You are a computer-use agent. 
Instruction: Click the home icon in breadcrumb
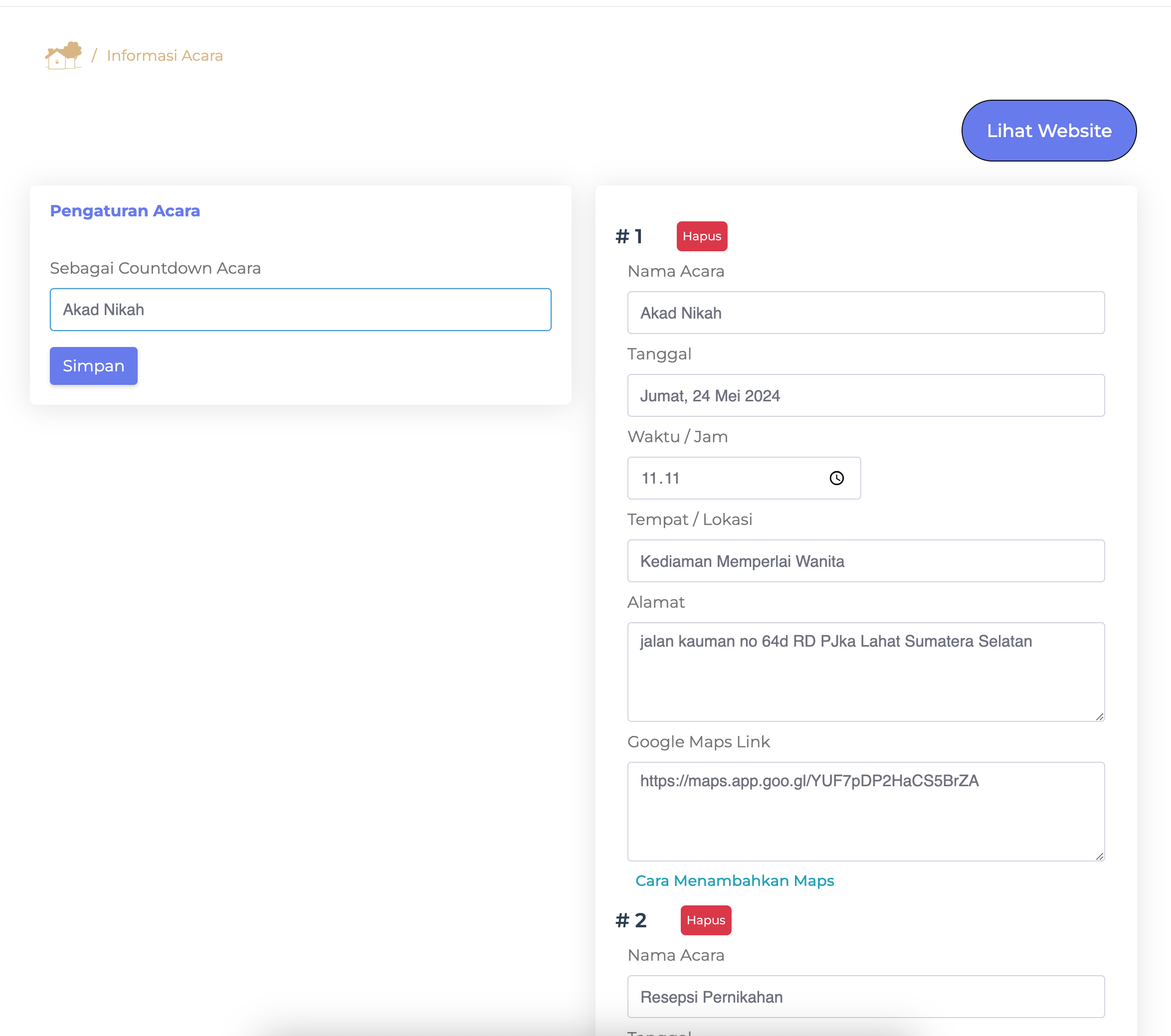63,55
